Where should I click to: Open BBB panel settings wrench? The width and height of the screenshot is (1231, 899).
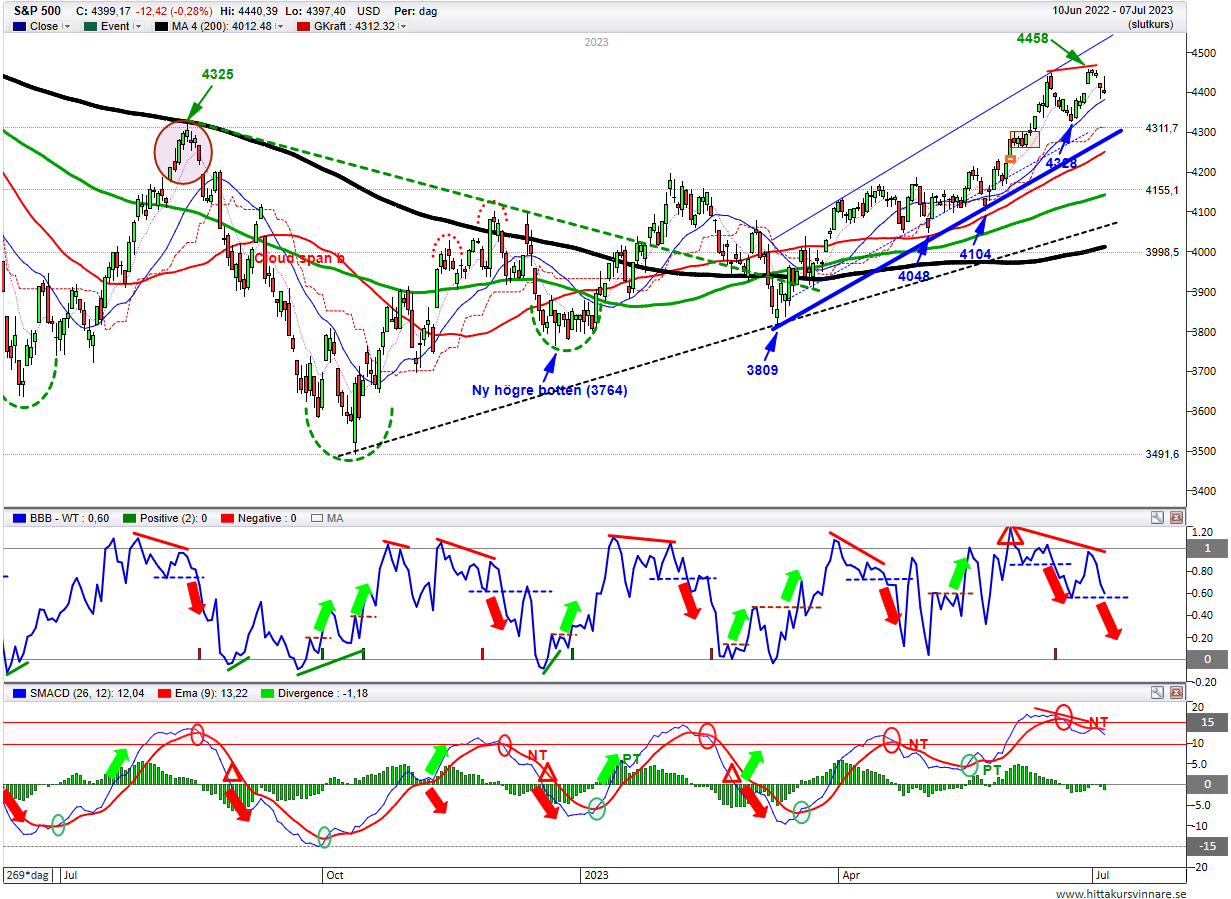1158,518
